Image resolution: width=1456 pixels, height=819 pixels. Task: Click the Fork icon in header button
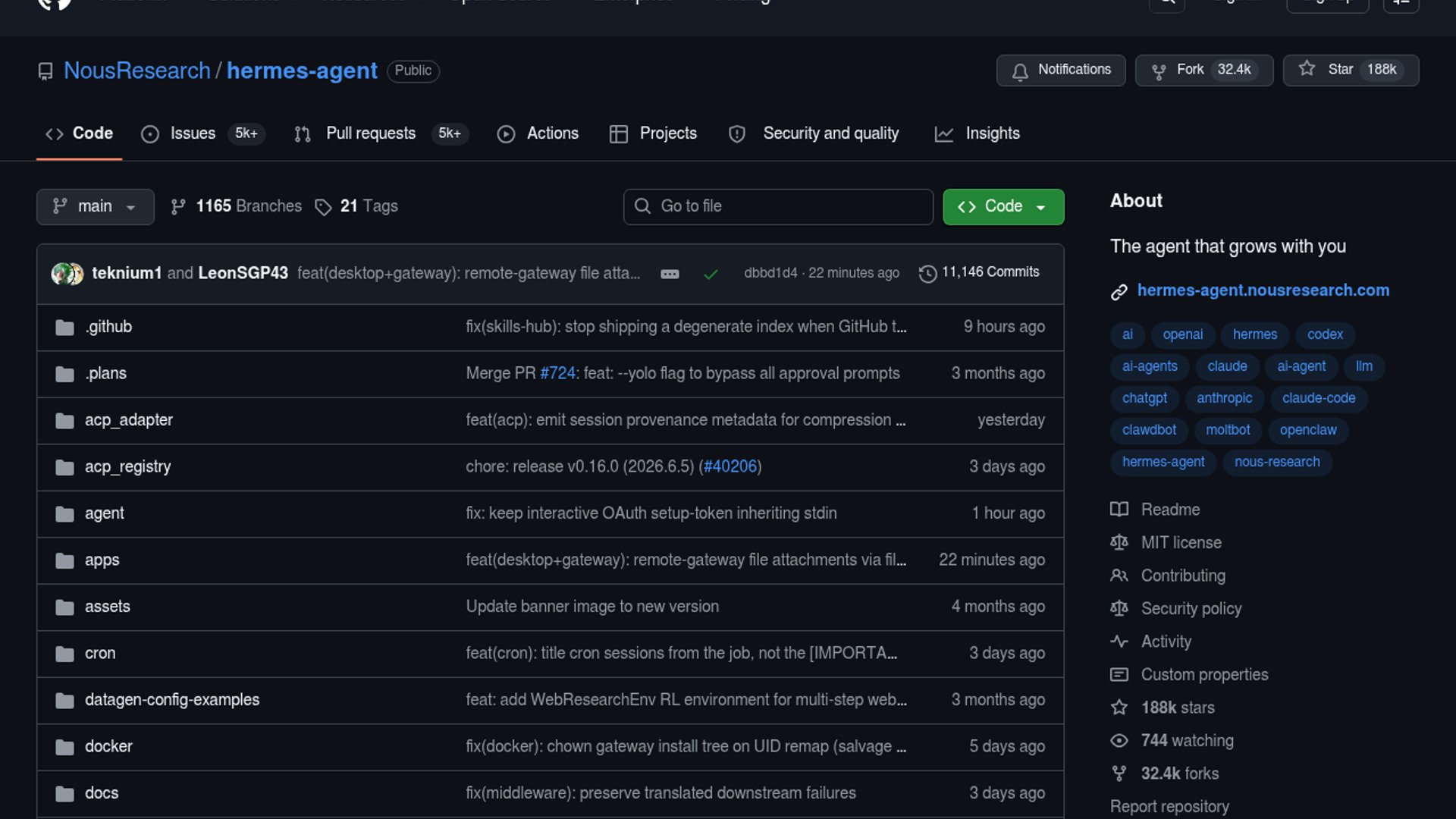pyautogui.click(x=1159, y=71)
